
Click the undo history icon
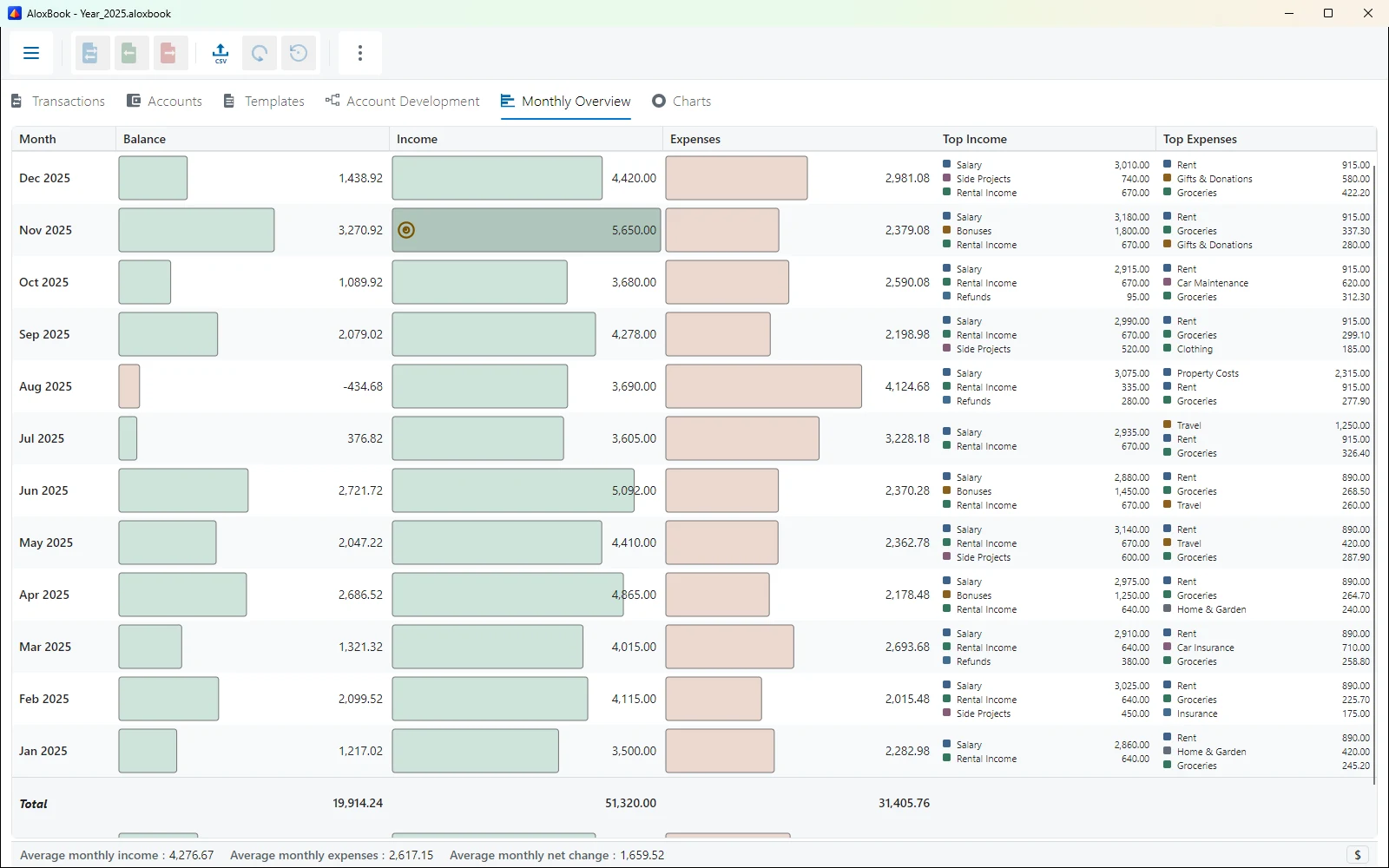[x=299, y=53]
